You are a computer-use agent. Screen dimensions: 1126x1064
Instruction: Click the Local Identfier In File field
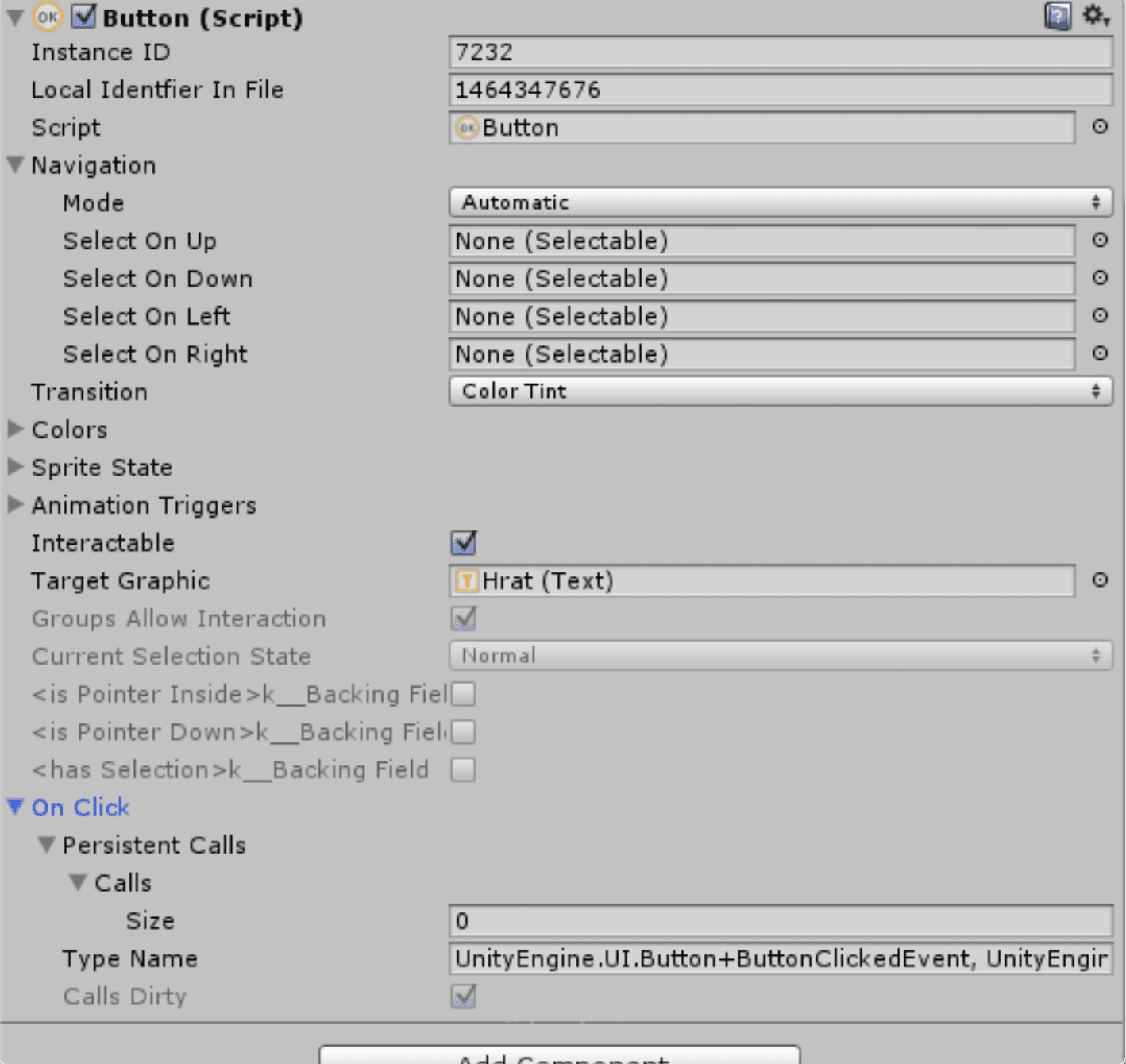coord(781,90)
